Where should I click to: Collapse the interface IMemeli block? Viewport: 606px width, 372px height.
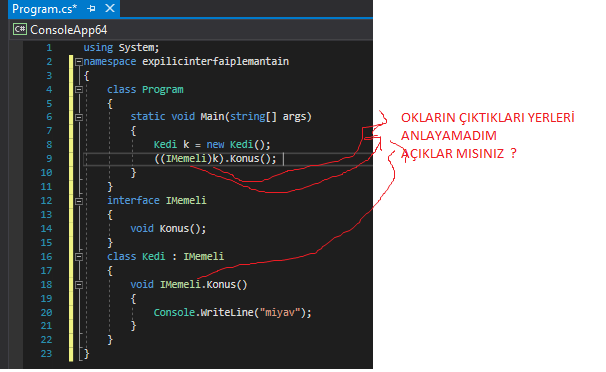coord(79,201)
